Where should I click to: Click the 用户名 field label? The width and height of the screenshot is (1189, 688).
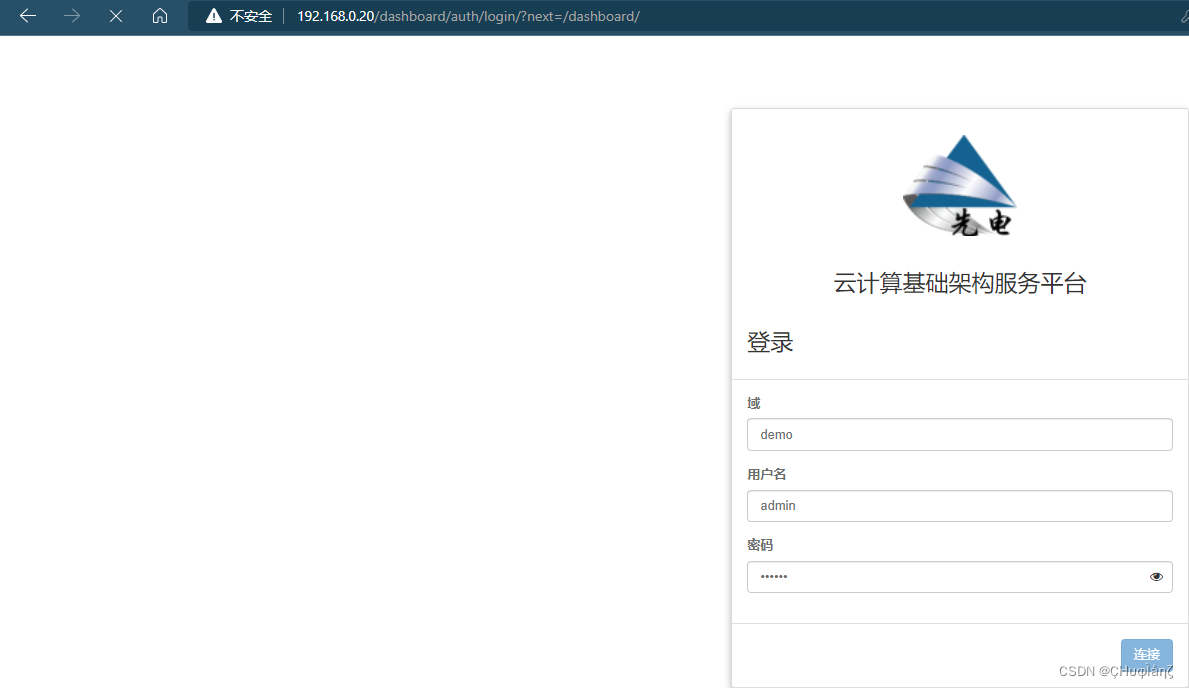767,474
